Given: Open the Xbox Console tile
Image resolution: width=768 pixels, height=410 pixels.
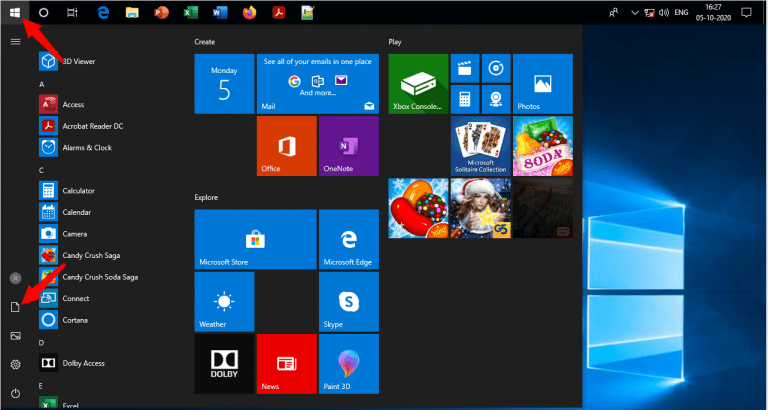Looking at the screenshot, I should coord(418,84).
